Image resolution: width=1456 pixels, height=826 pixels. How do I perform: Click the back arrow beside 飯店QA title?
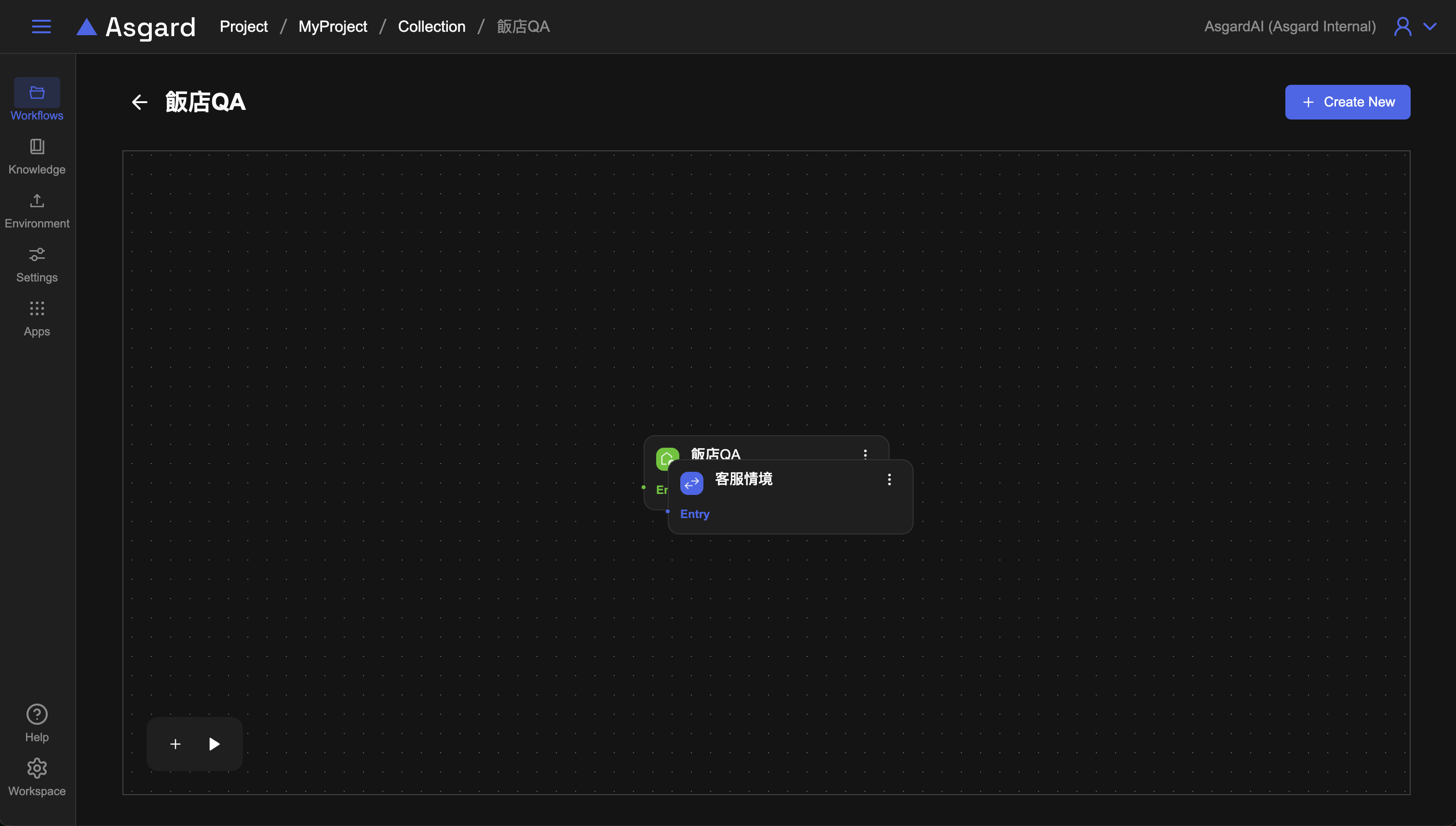pos(140,102)
